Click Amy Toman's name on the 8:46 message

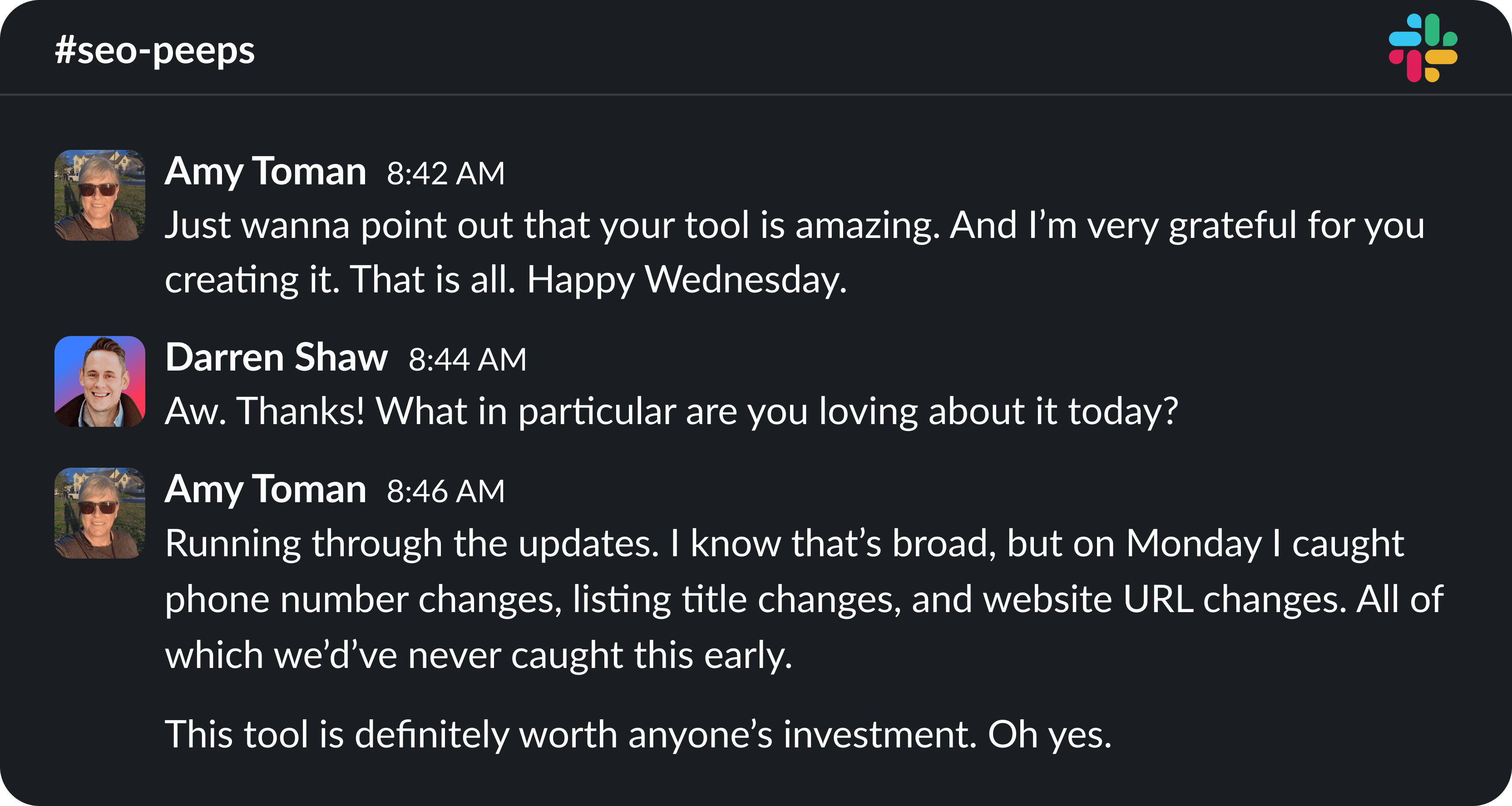coord(265,489)
